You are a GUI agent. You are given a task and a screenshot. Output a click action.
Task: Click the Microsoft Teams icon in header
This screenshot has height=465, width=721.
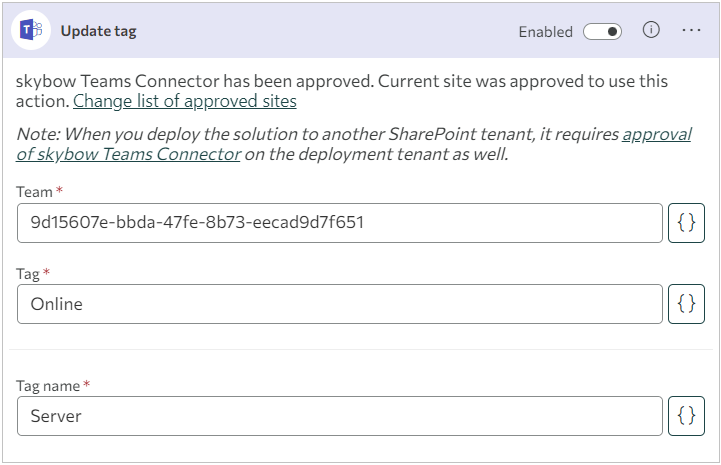coord(31,31)
